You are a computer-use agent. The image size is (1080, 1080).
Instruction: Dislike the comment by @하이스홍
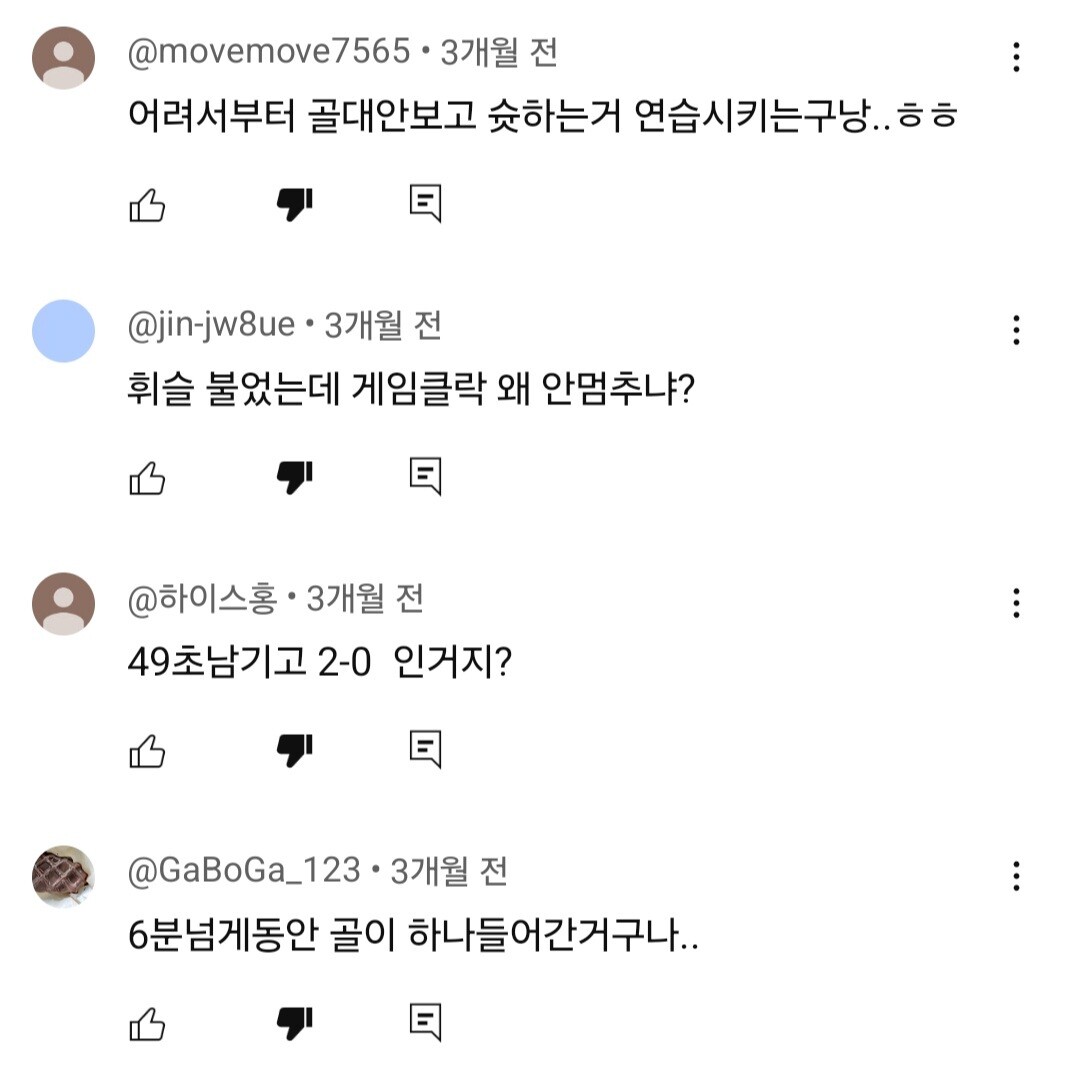pos(295,750)
